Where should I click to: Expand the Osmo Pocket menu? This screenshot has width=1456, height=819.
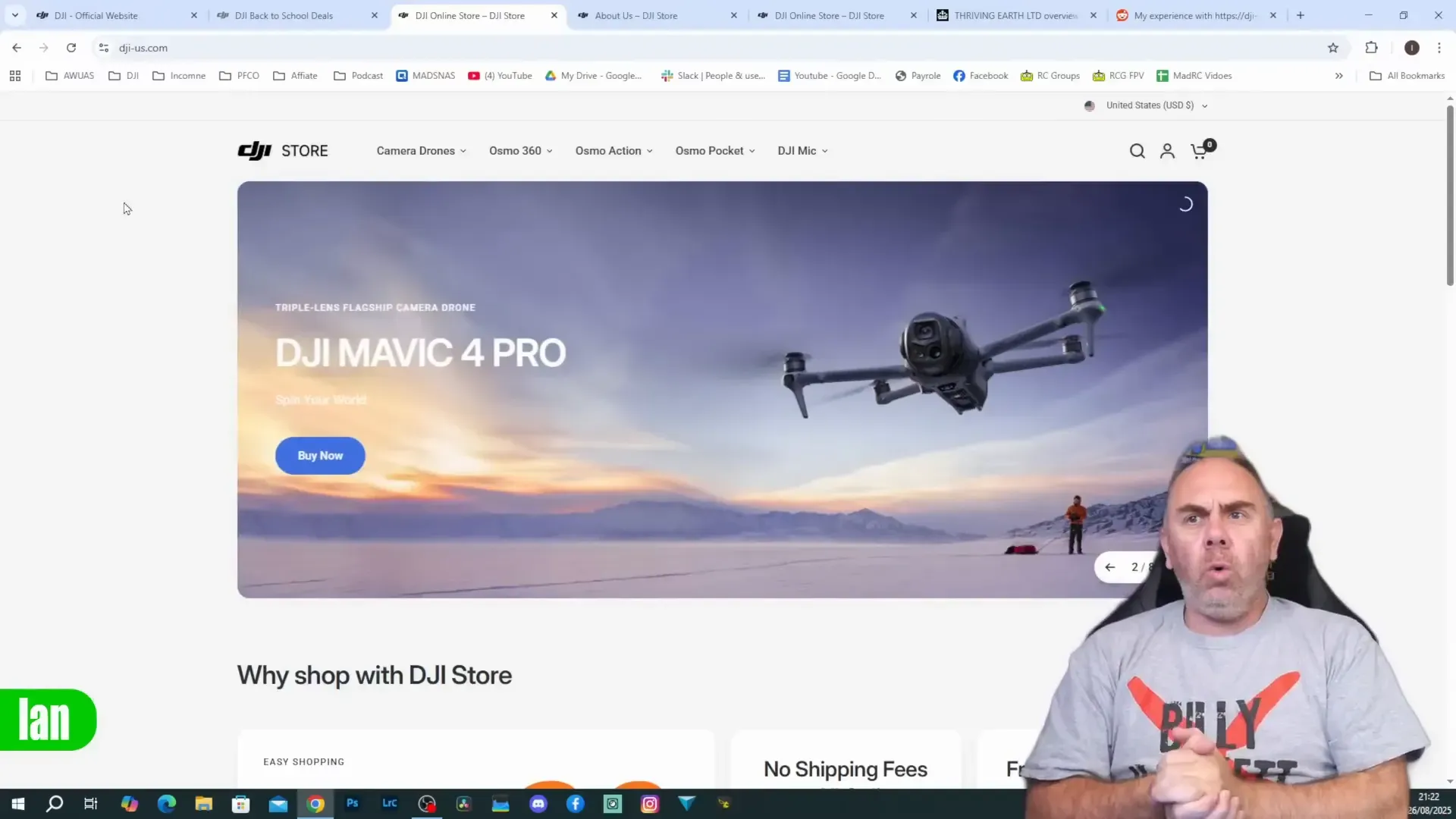(715, 151)
